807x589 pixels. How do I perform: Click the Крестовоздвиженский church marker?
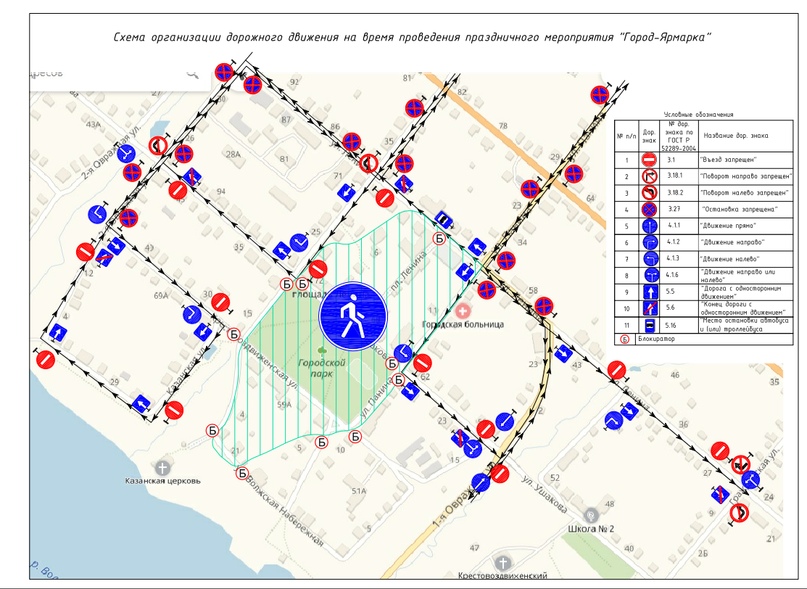(x=502, y=562)
